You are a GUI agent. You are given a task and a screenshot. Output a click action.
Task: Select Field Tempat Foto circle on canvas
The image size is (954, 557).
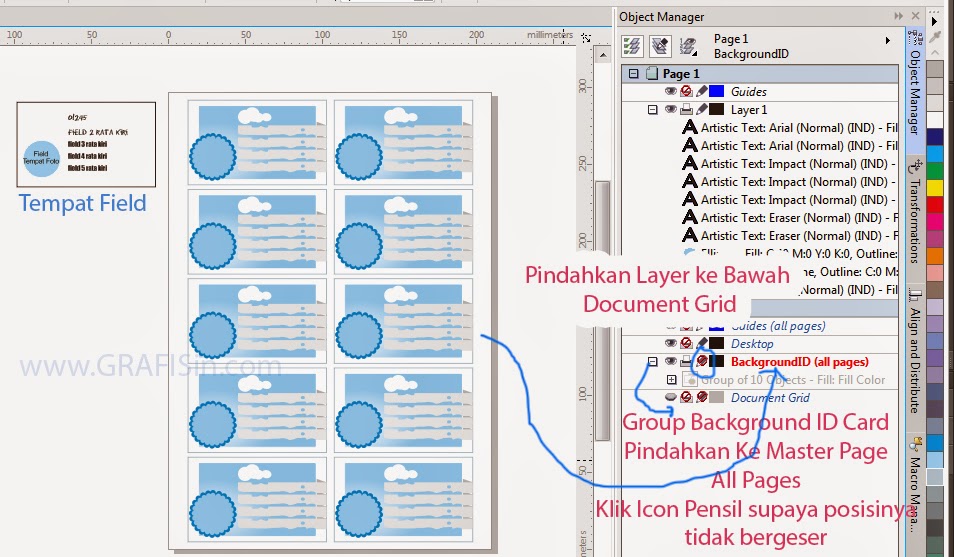(41, 158)
